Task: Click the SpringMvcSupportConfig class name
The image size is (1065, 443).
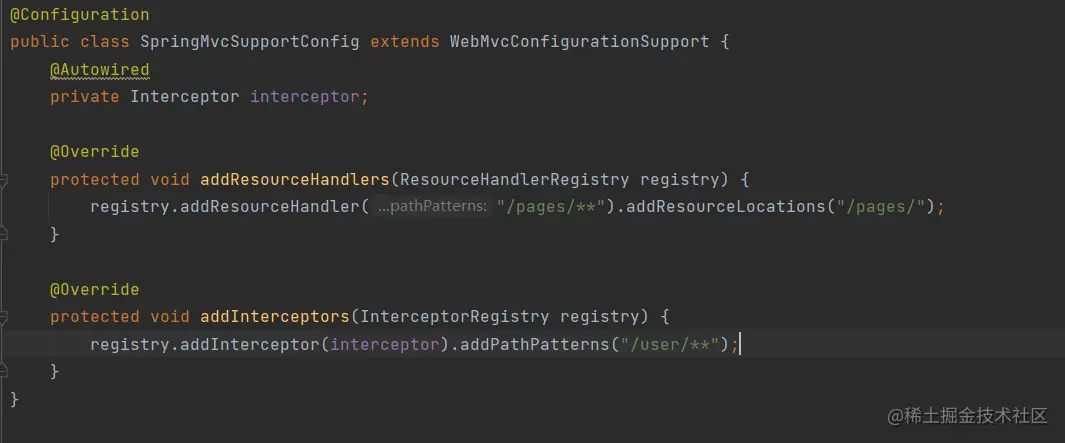Action: (255, 43)
